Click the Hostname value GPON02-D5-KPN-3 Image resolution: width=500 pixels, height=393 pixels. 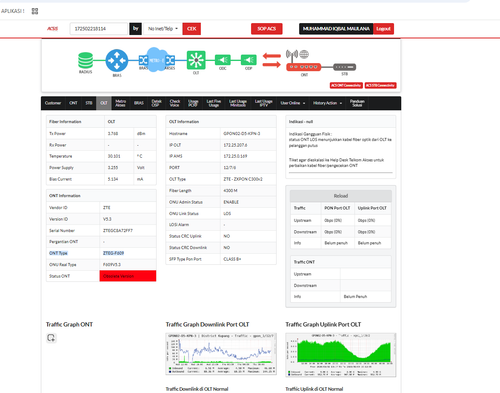click(x=242, y=134)
